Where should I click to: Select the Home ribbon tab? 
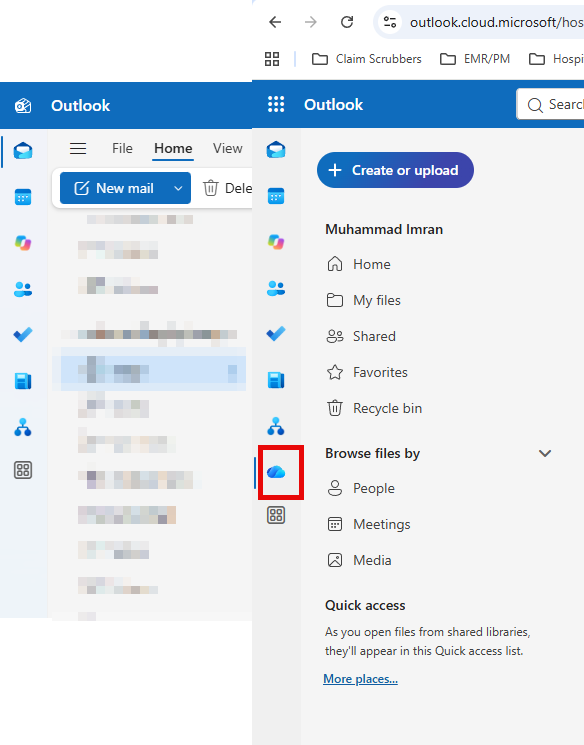(x=173, y=148)
